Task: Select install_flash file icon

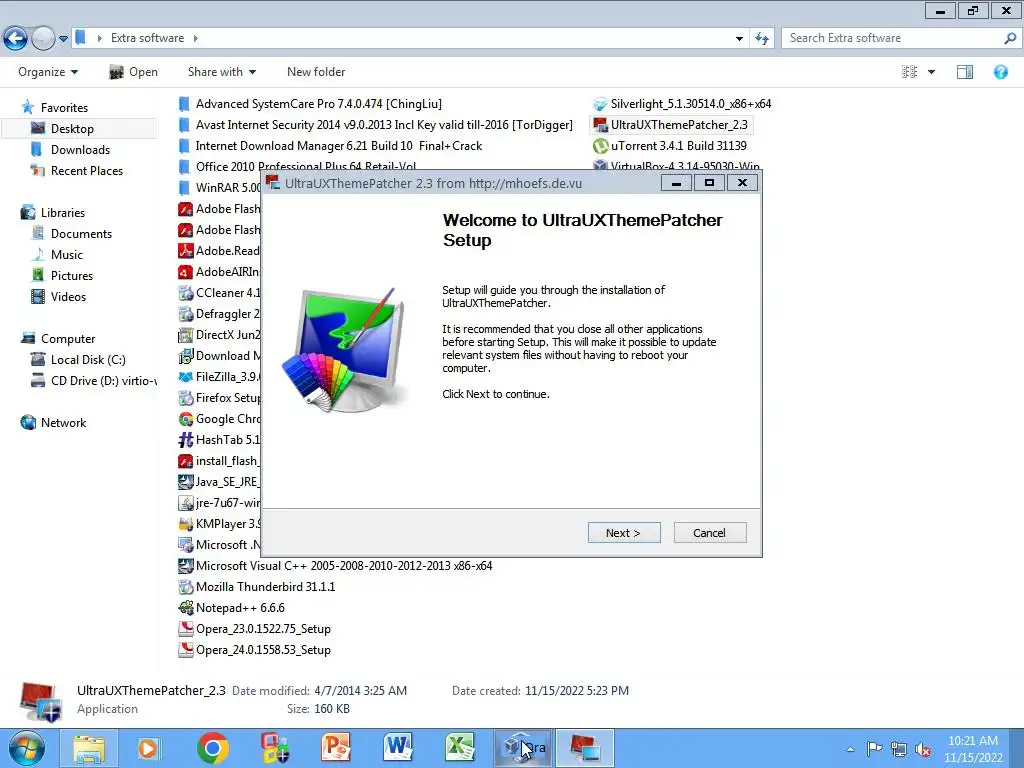Action: pos(185,461)
